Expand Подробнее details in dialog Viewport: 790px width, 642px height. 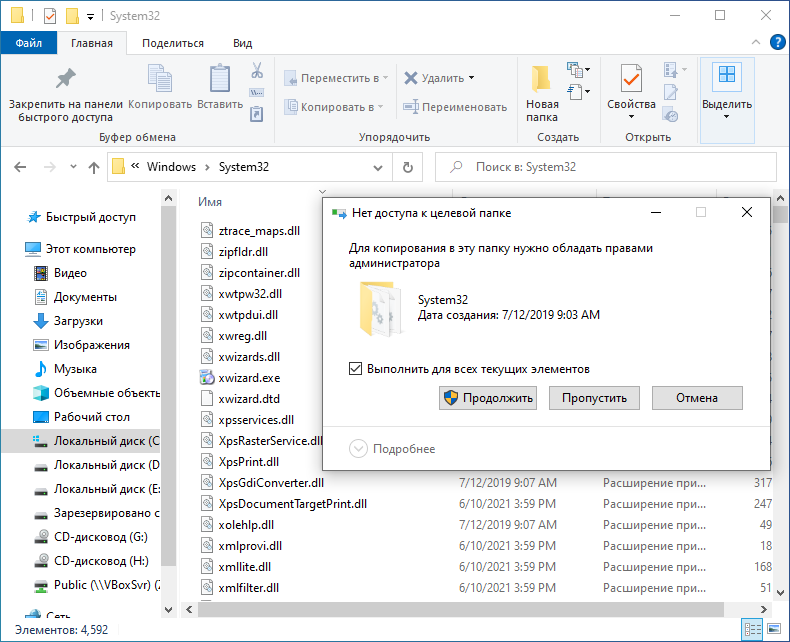click(x=392, y=448)
